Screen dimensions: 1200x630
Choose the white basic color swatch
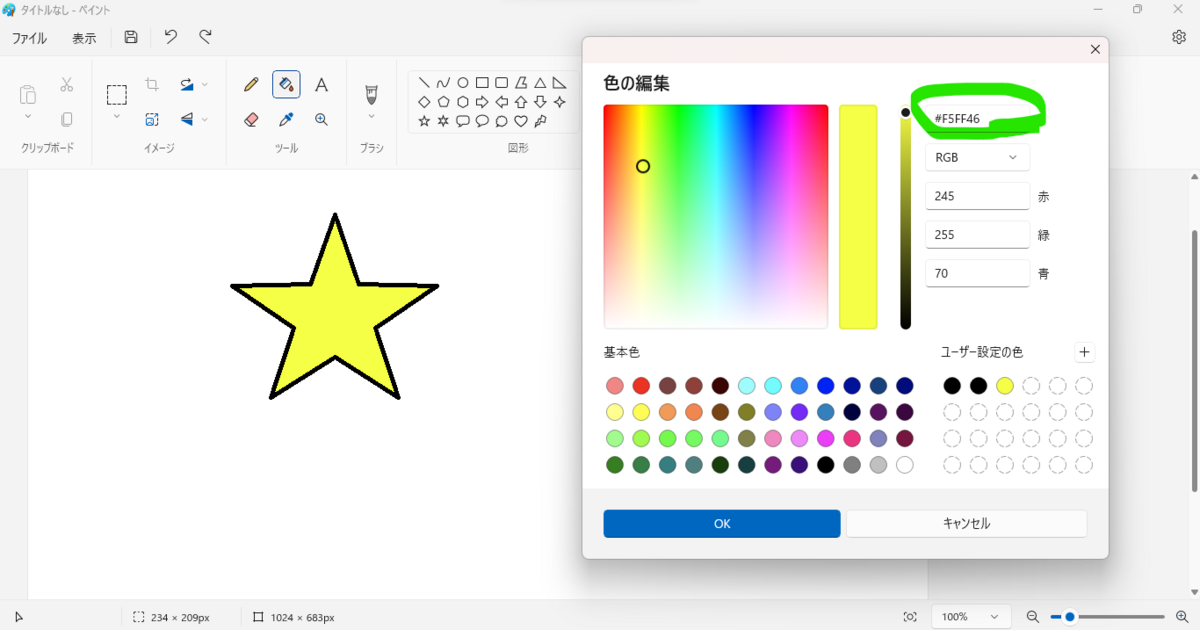coord(905,465)
